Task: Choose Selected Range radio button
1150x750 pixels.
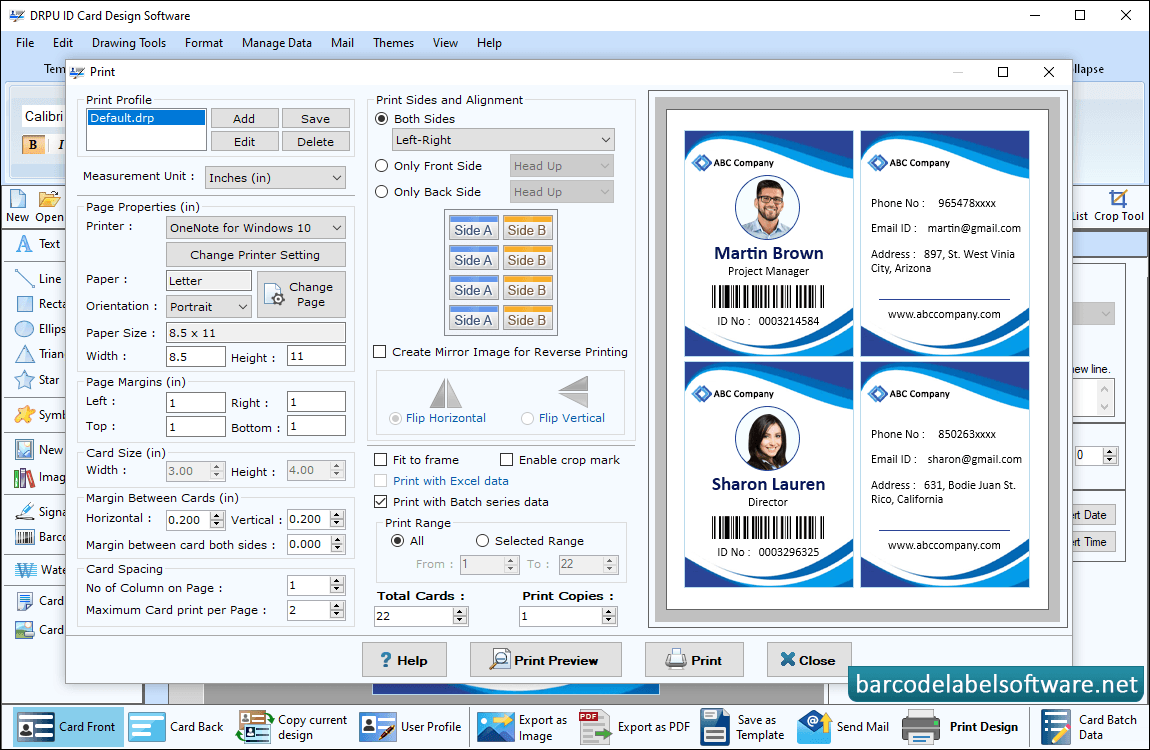Action: (482, 540)
